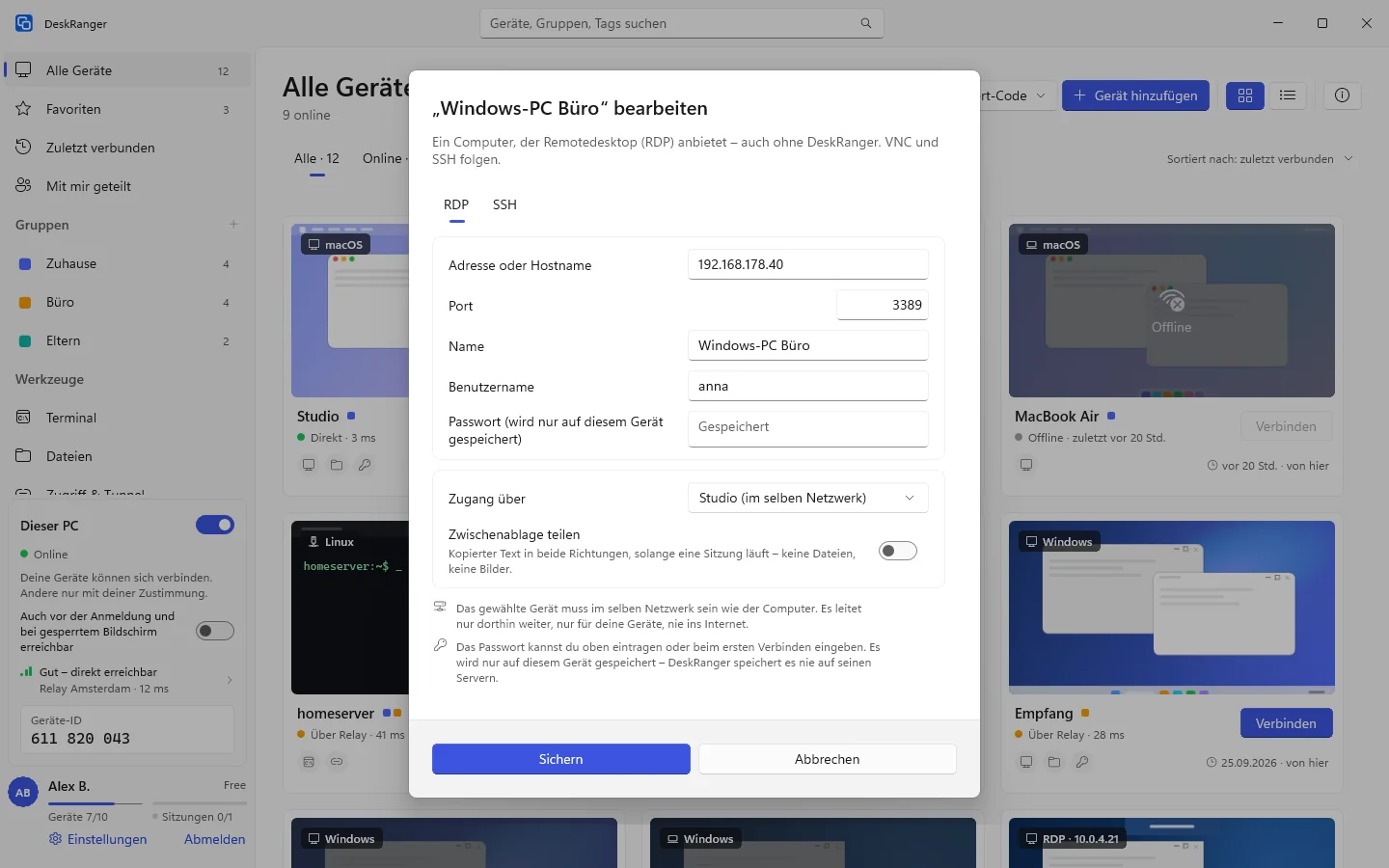Click key icon under Empfang card
The image size is (1389, 868).
click(x=1082, y=762)
